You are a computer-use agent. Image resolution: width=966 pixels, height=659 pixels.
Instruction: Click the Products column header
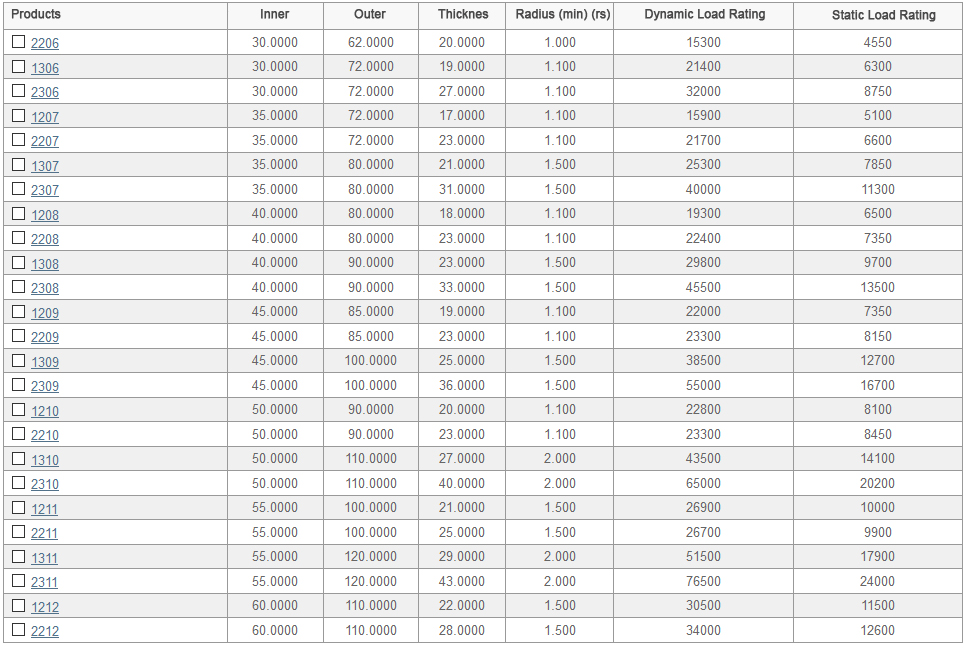pyautogui.click(x=36, y=14)
